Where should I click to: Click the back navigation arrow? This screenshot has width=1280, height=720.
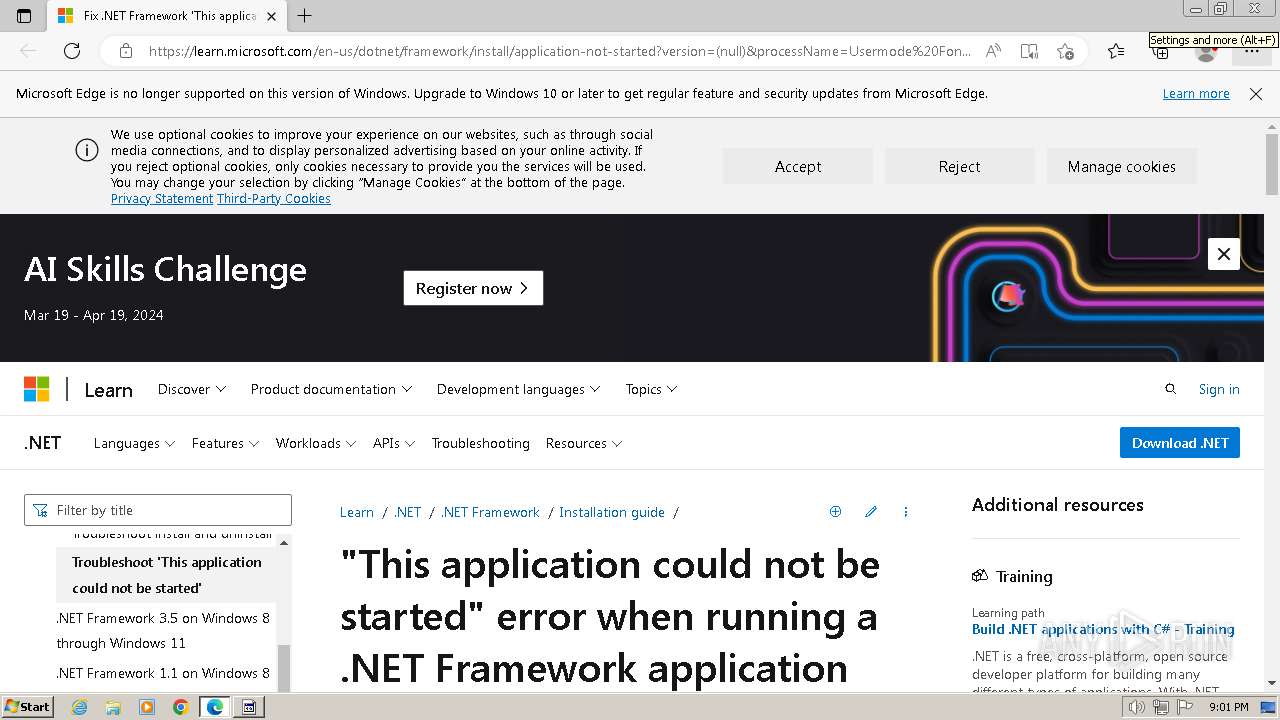(28, 51)
